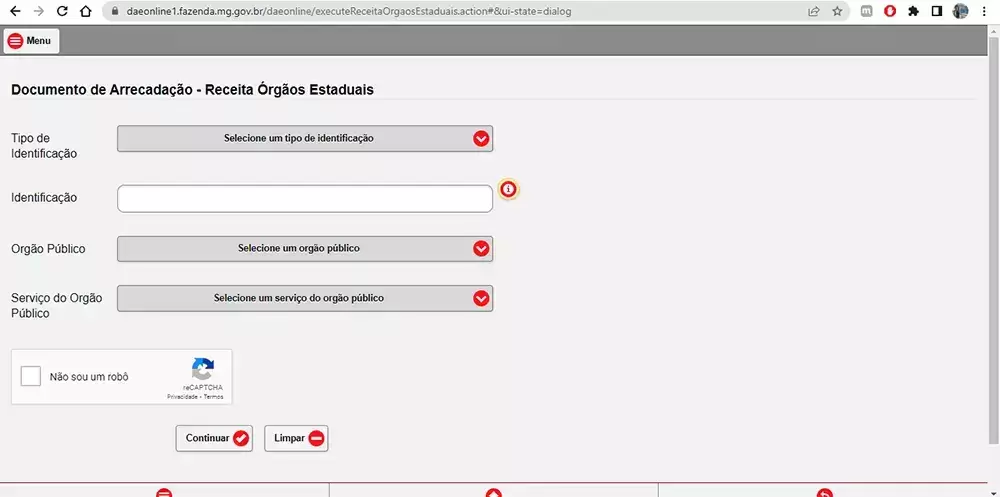Expand Serviço do Orgão Público dropdown
This screenshot has width=1000, height=497.
click(305, 298)
